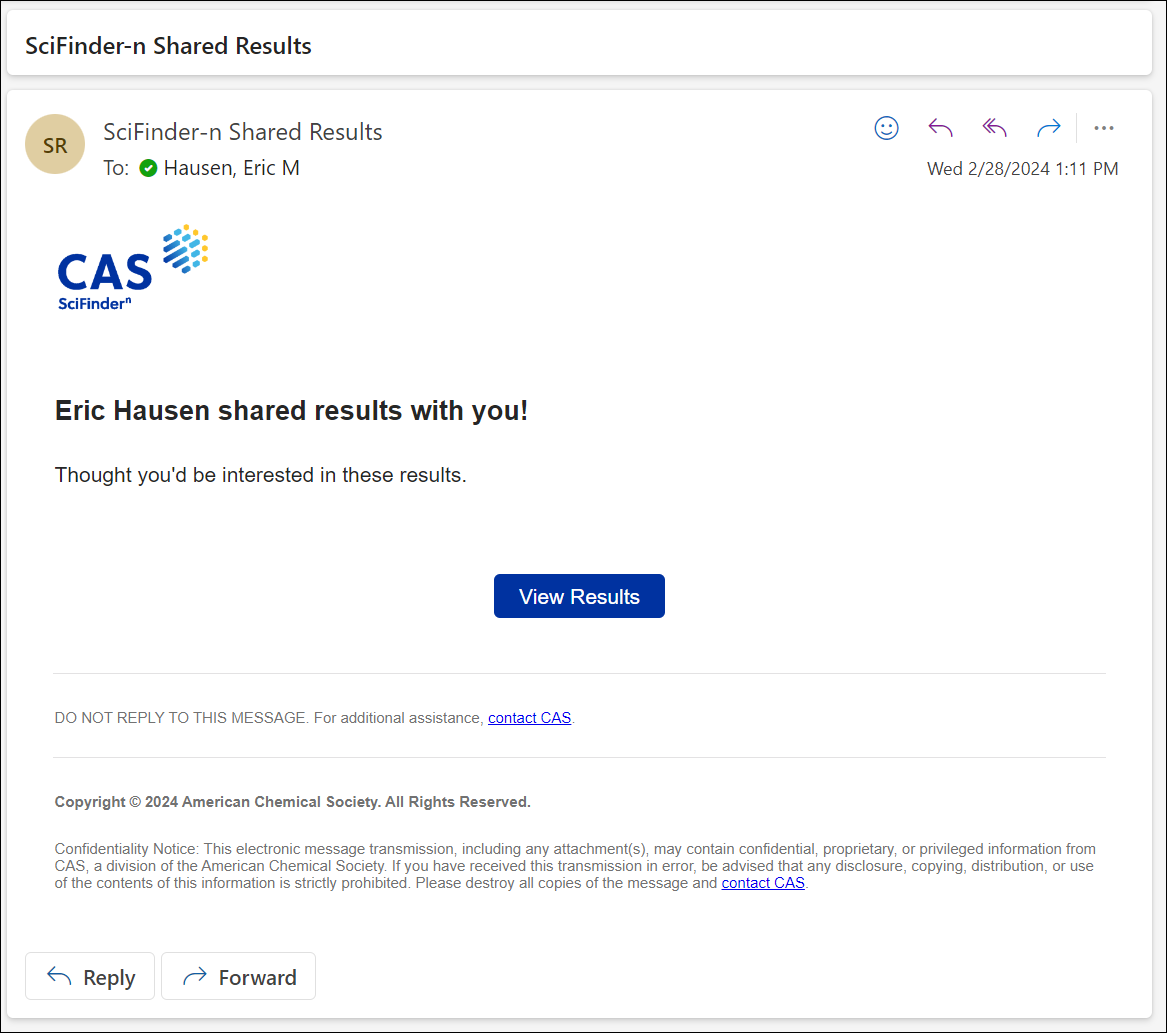This screenshot has width=1167, height=1033.
Task: Click the green presence check beside Hausen
Action: 148,168
